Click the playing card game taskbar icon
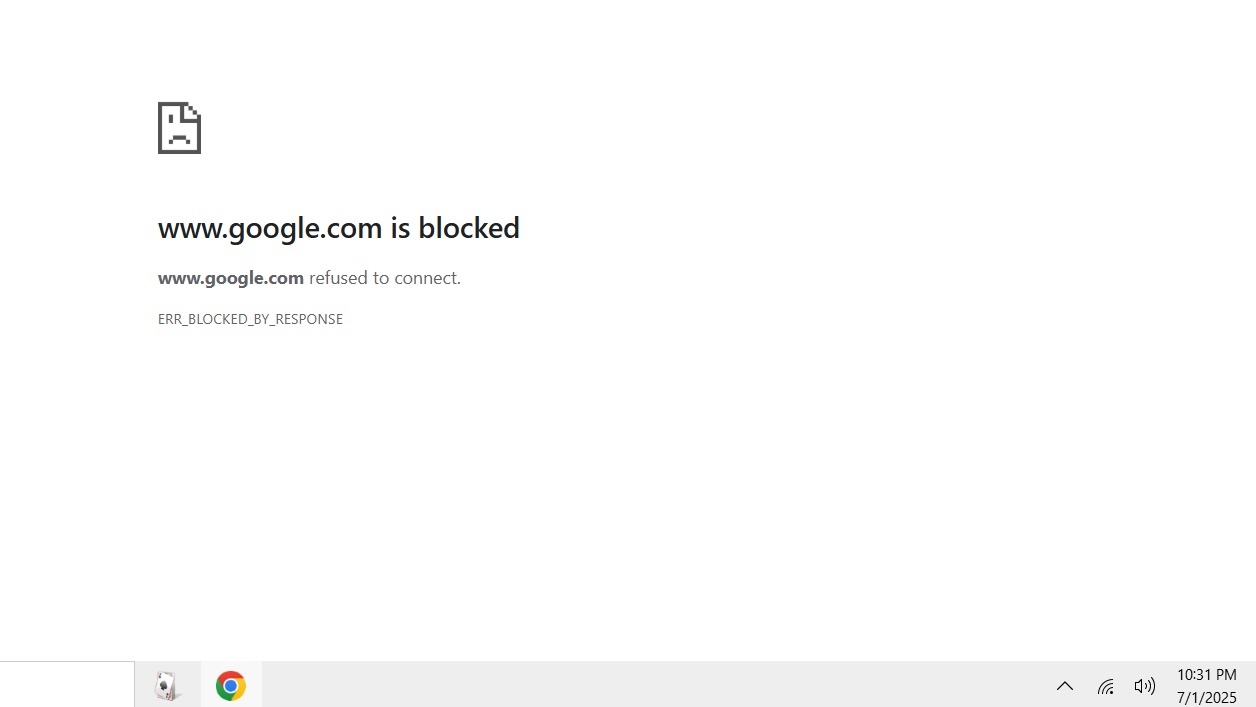 pyautogui.click(x=167, y=686)
